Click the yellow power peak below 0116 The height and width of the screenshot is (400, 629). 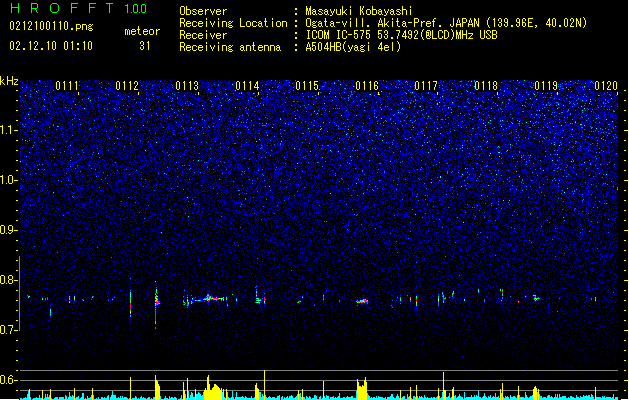pyautogui.click(x=362, y=389)
